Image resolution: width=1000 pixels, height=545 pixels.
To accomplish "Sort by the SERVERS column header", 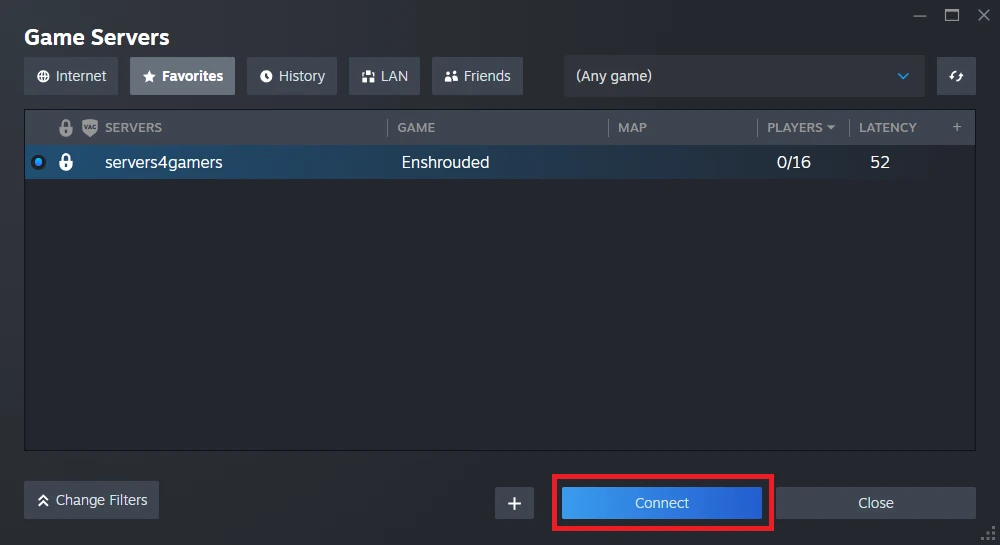I will click(133, 127).
